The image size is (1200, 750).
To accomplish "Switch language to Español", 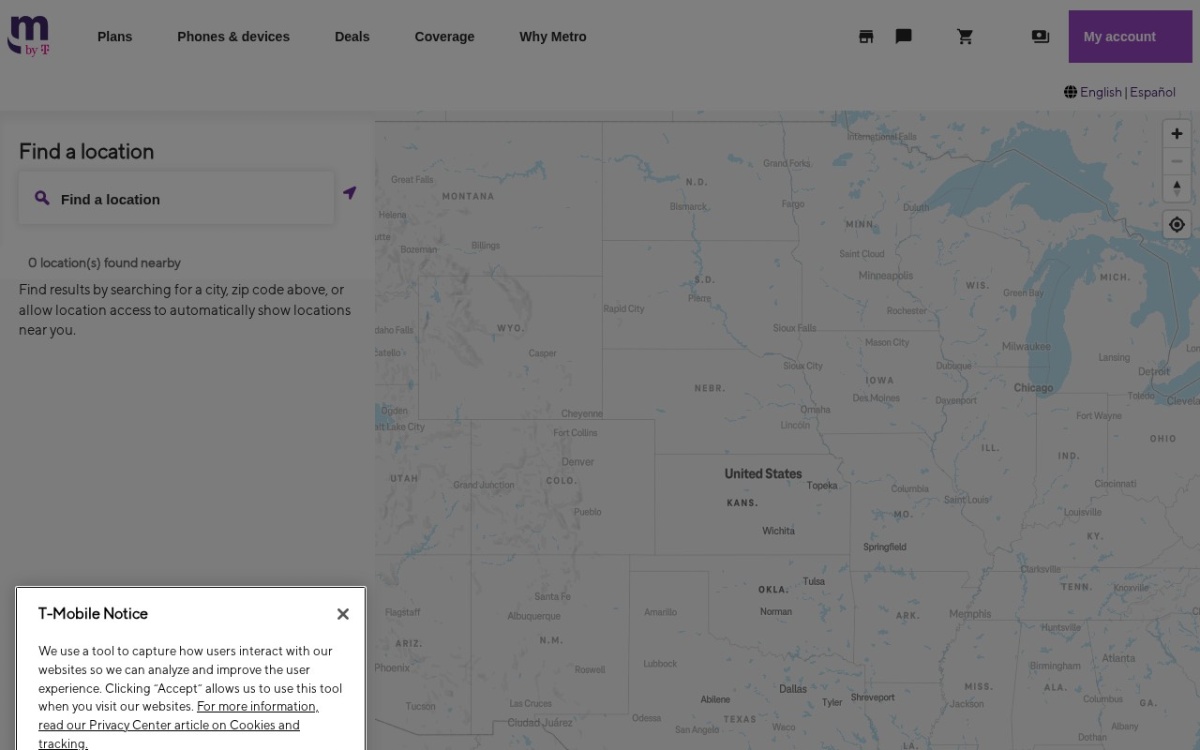I will click(1153, 92).
